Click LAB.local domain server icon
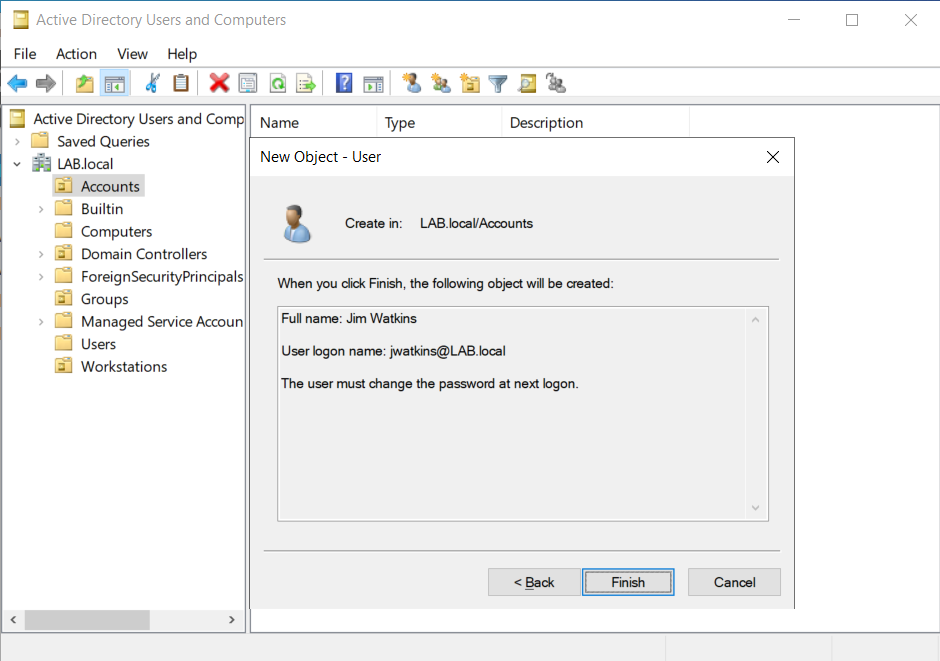The image size is (940, 661). [41, 163]
